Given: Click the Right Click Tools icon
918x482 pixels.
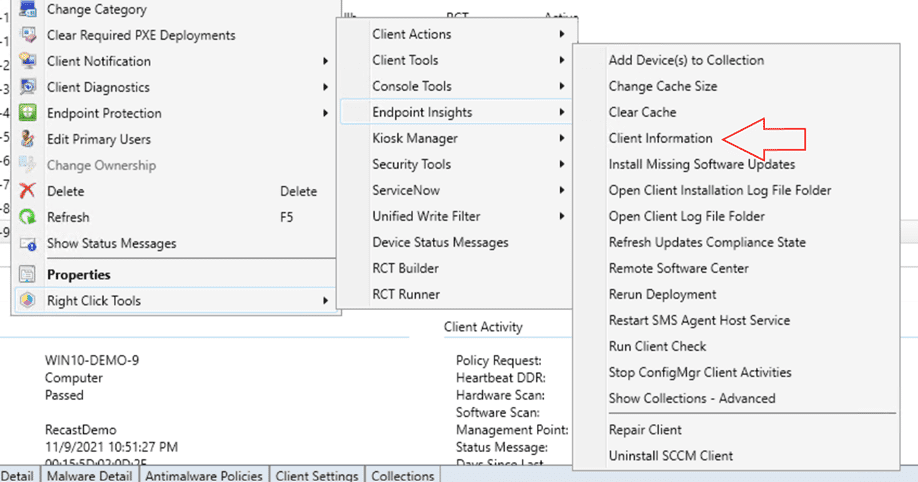Looking at the screenshot, I should 28,301.
